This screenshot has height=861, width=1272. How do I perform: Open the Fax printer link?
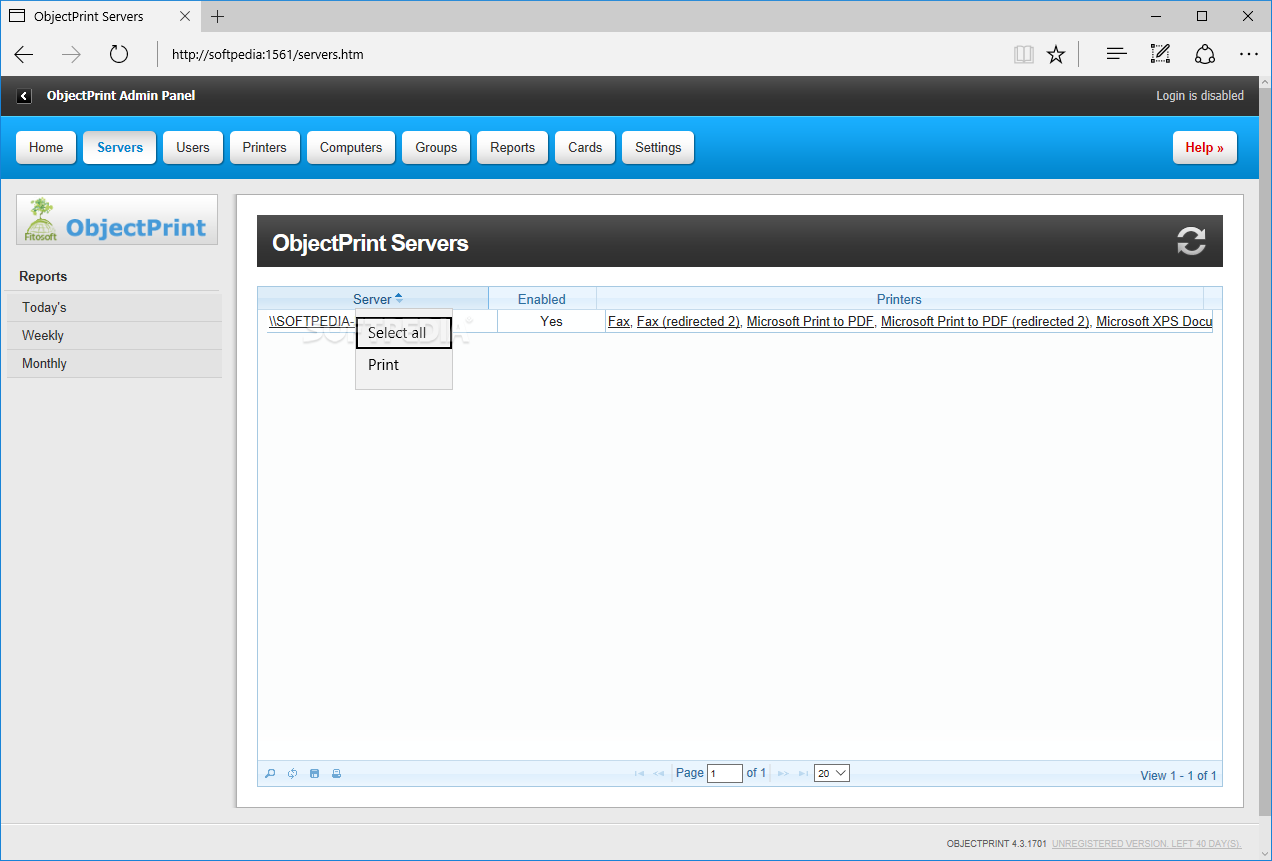tap(619, 321)
